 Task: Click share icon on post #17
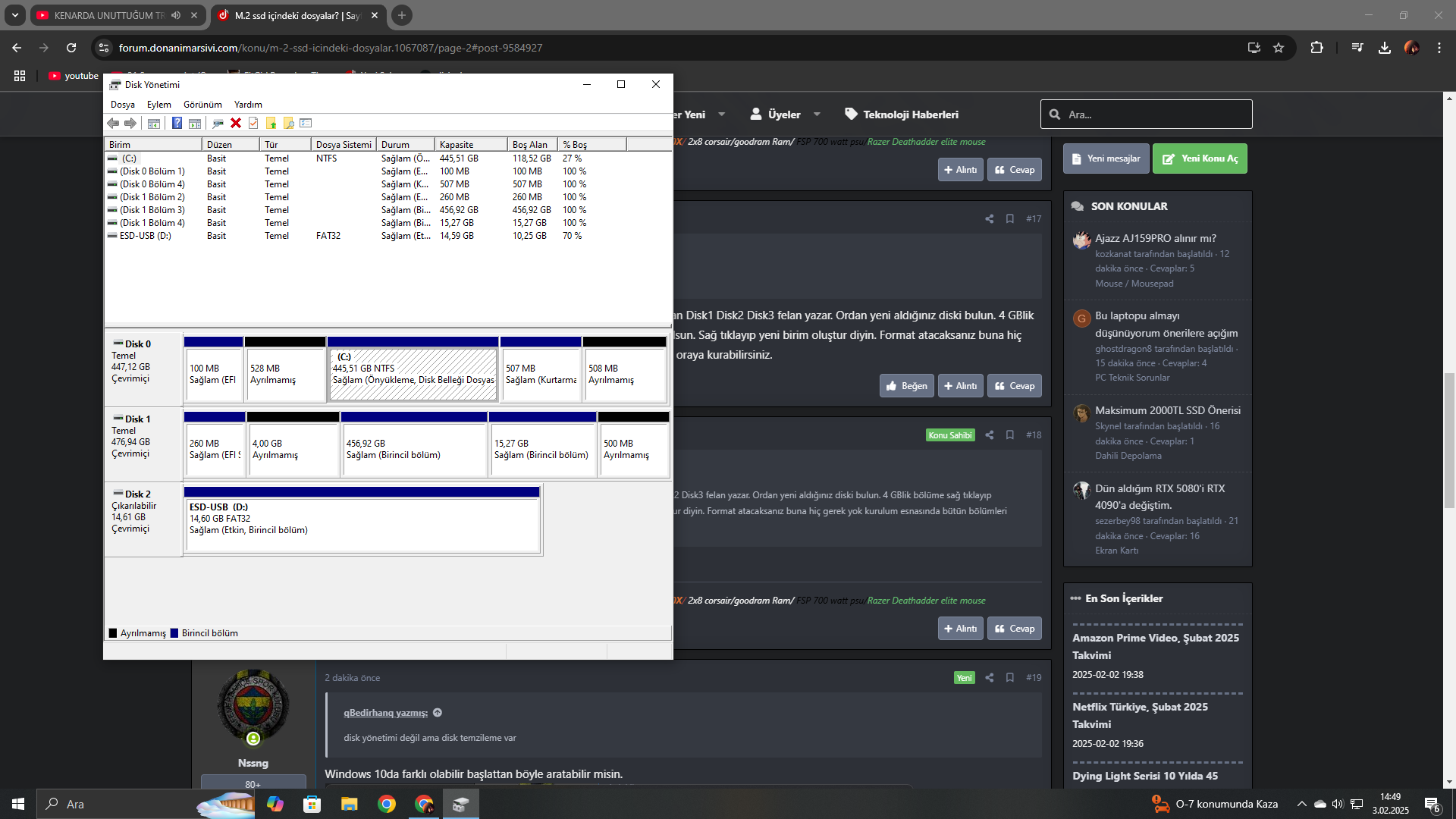click(x=989, y=218)
